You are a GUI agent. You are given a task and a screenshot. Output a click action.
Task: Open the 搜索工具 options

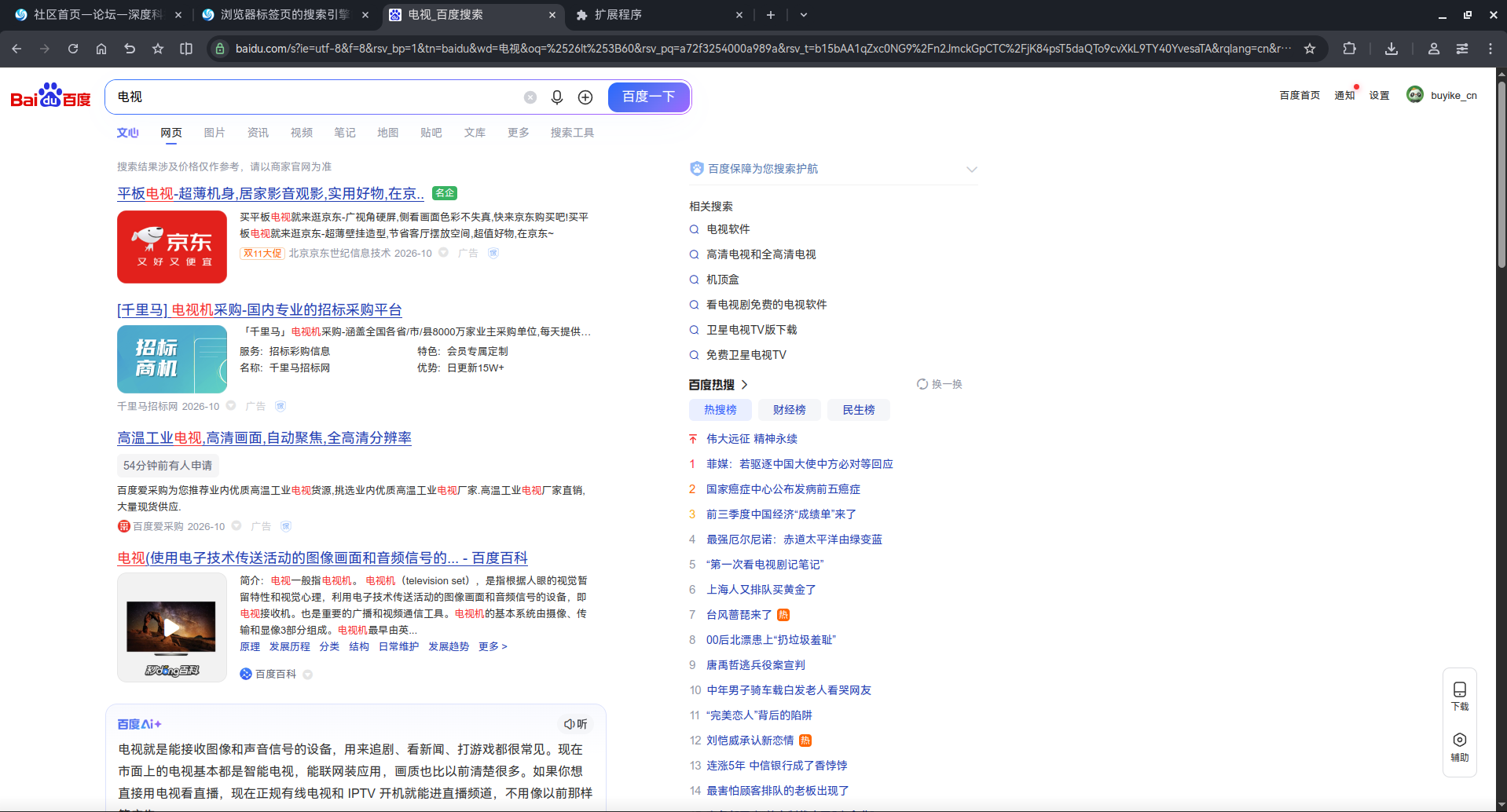click(x=572, y=133)
